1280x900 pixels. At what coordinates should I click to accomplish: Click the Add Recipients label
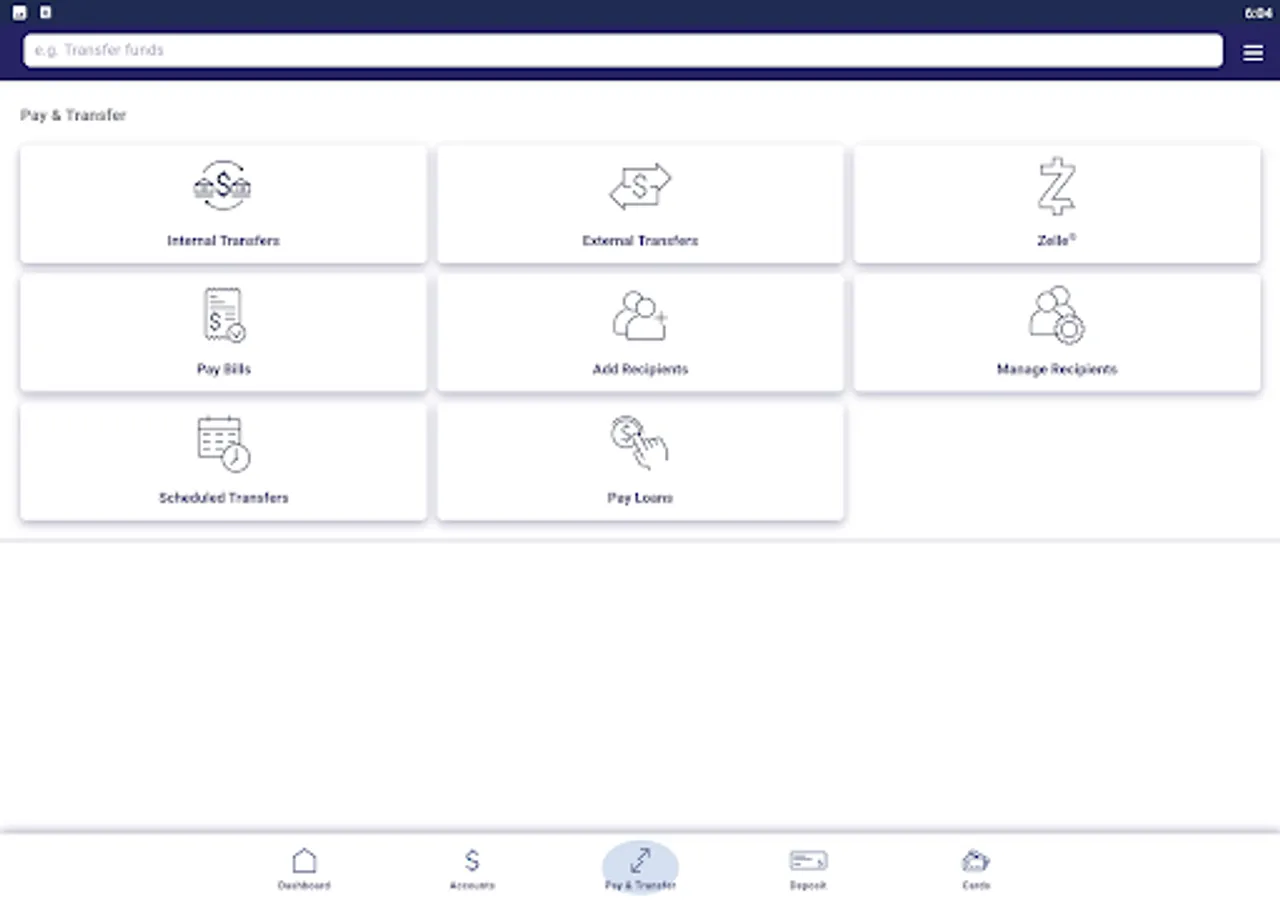[640, 369]
